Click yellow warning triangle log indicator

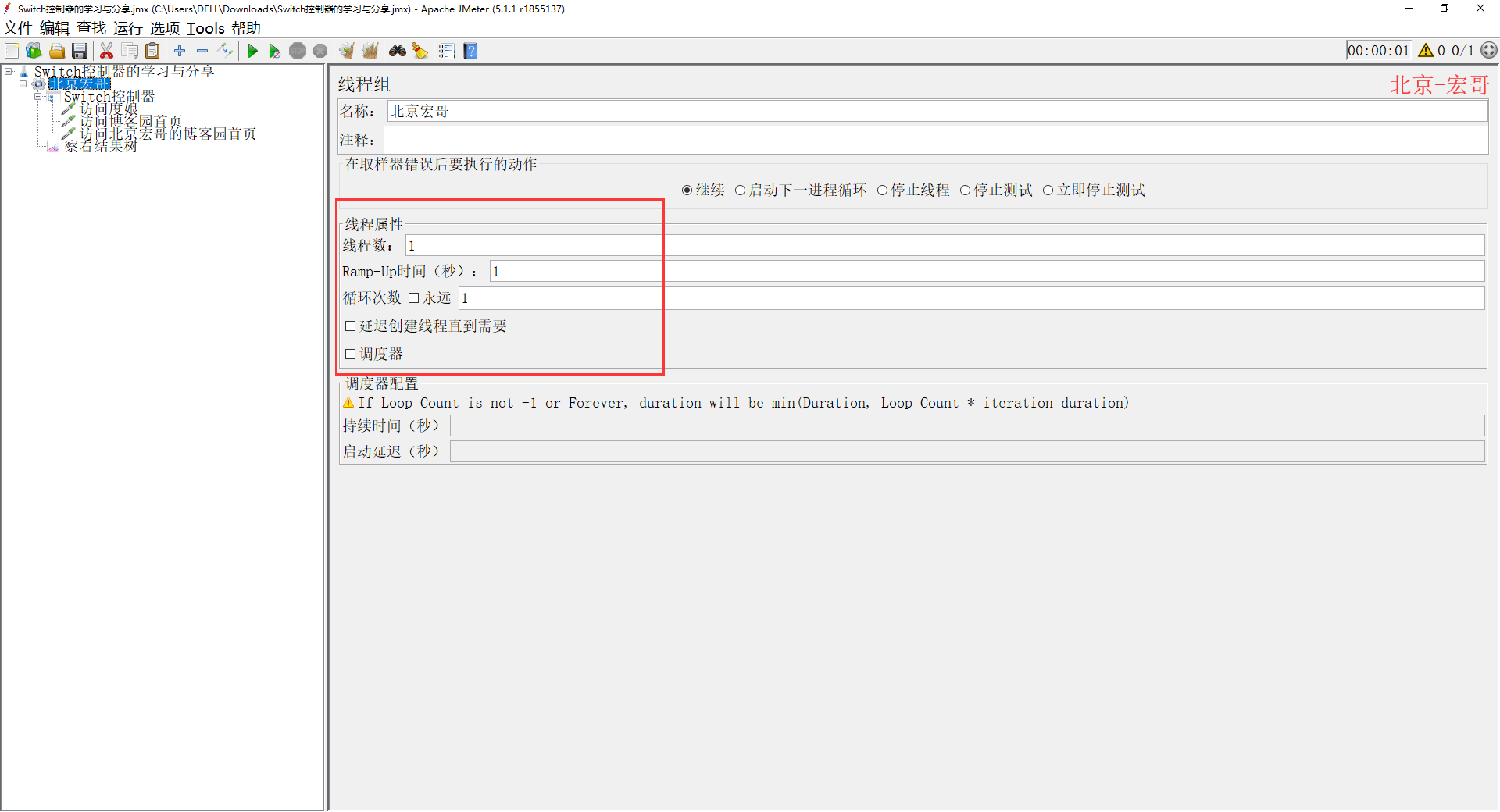point(1426,51)
